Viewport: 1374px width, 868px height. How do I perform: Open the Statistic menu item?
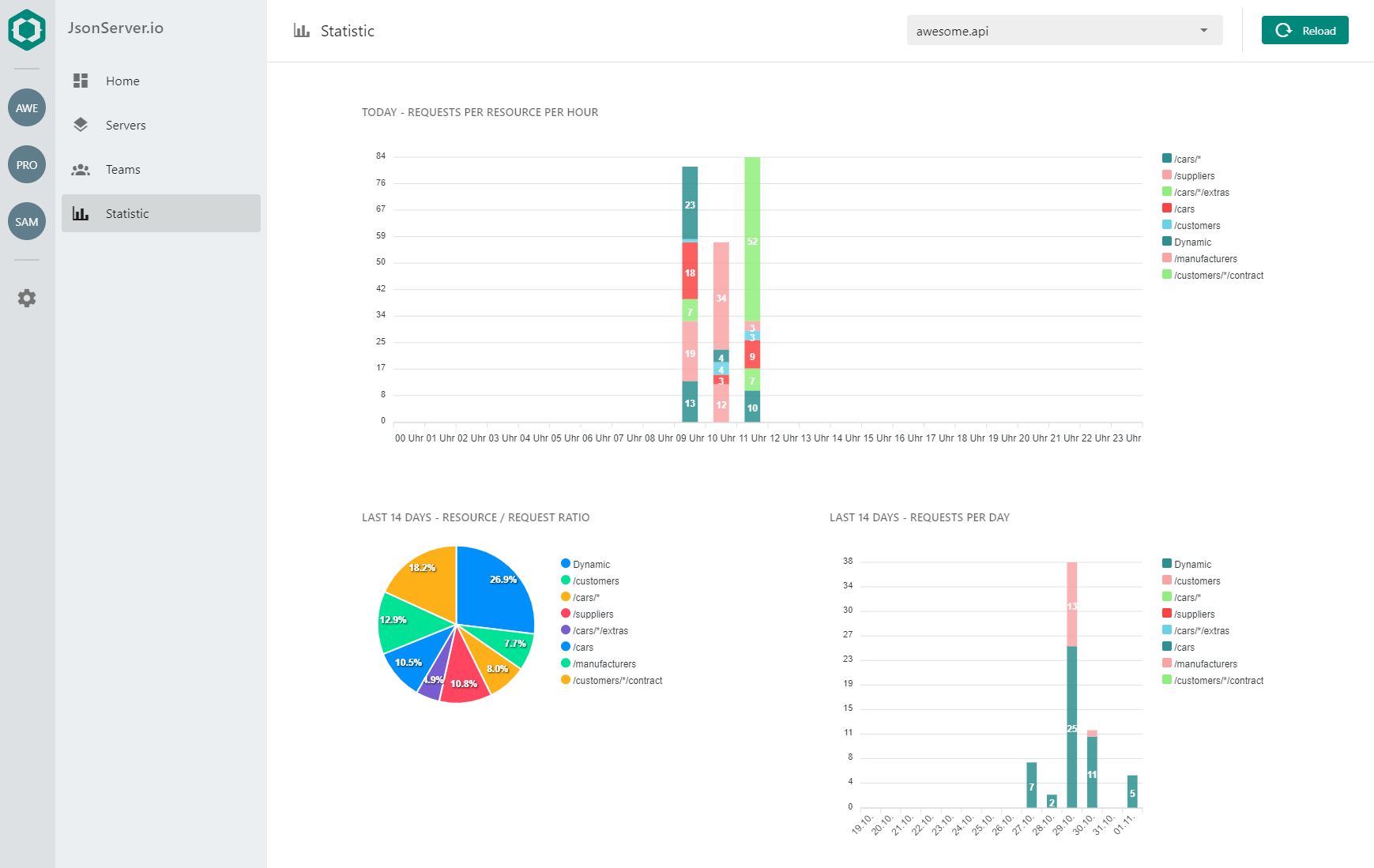click(161, 213)
